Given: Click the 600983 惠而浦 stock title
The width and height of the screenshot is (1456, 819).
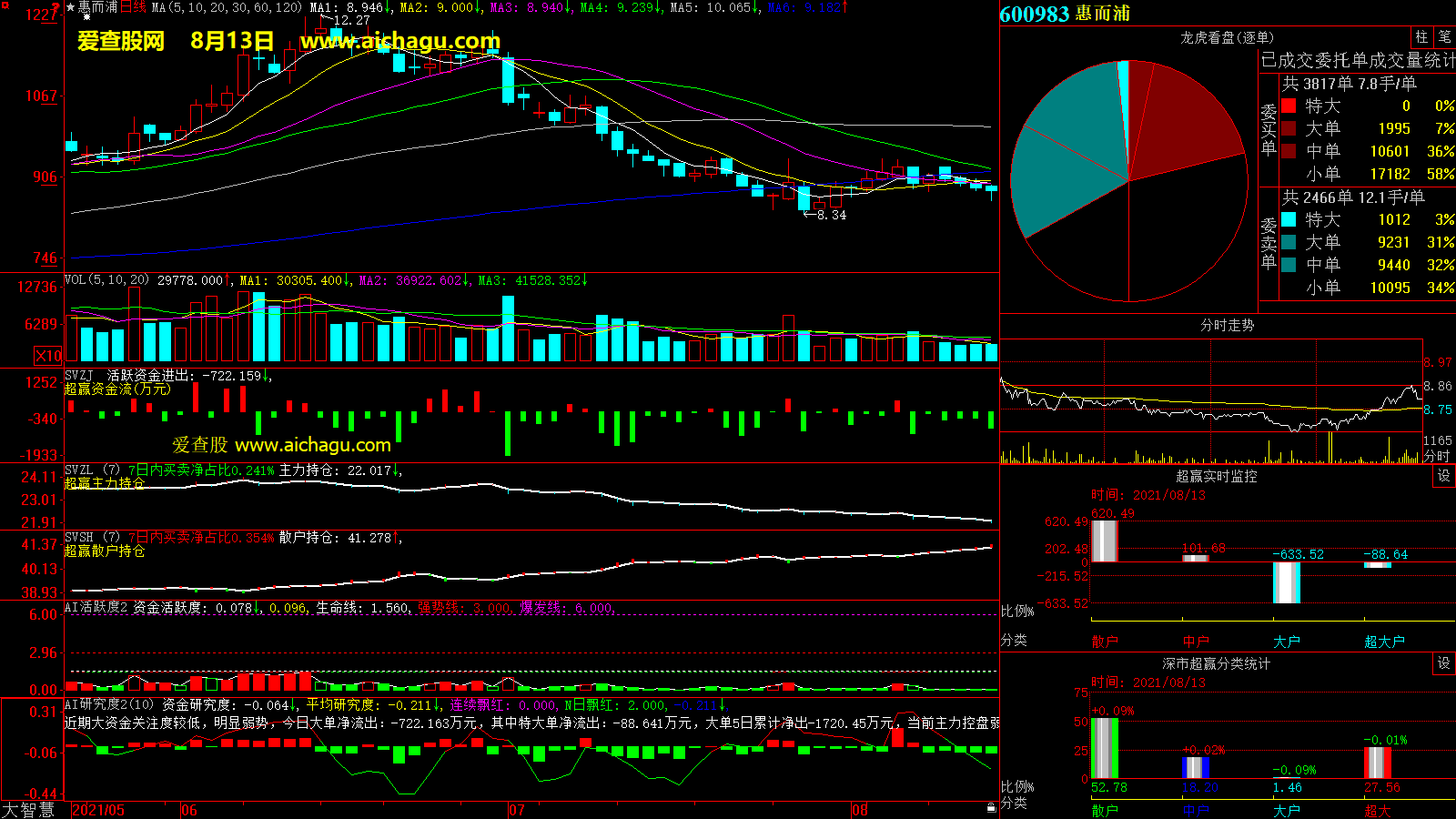Looking at the screenshot, I should click(x=1065, y=14).
